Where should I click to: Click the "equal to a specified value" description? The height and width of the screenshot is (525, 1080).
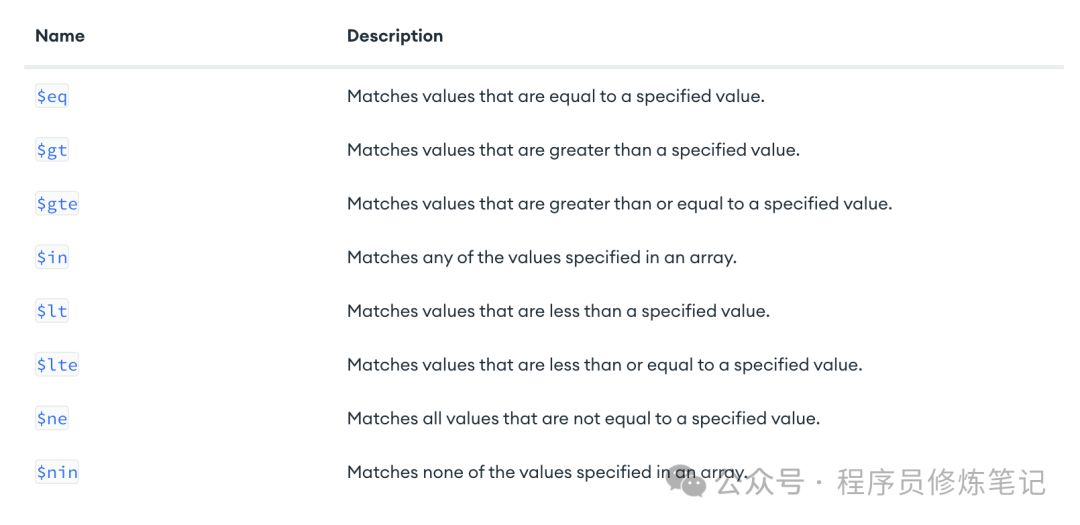[555, 97]
